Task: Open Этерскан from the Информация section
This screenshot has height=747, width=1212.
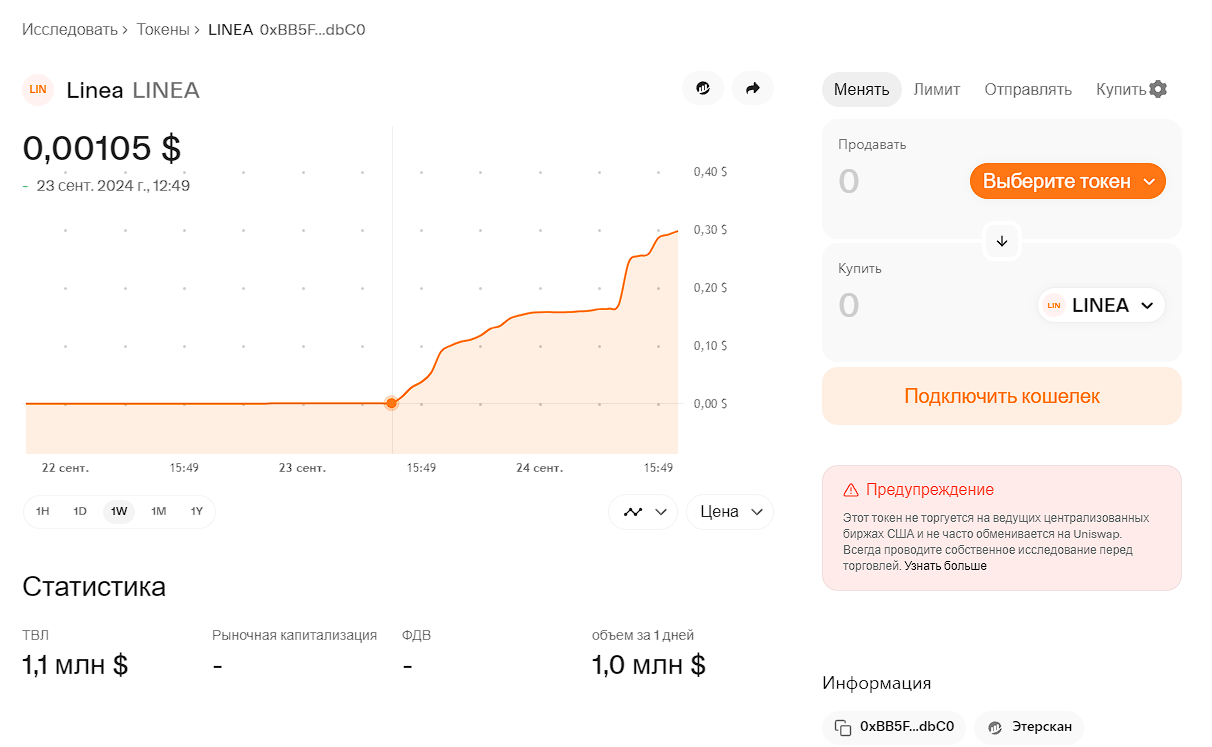Action: click(1029, 727)
